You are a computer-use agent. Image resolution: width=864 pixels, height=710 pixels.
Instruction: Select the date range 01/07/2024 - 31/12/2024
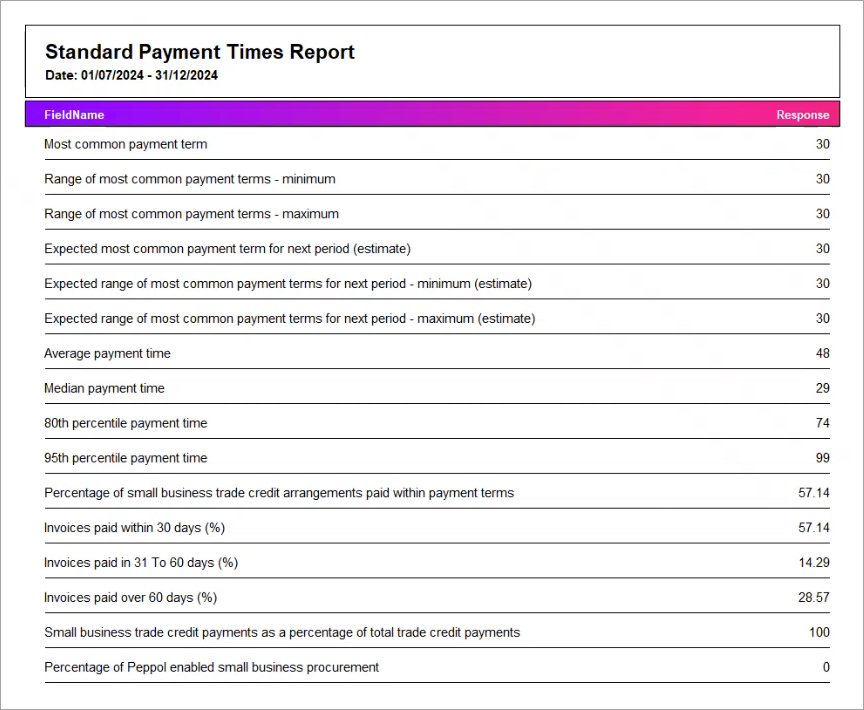point(137,75)
